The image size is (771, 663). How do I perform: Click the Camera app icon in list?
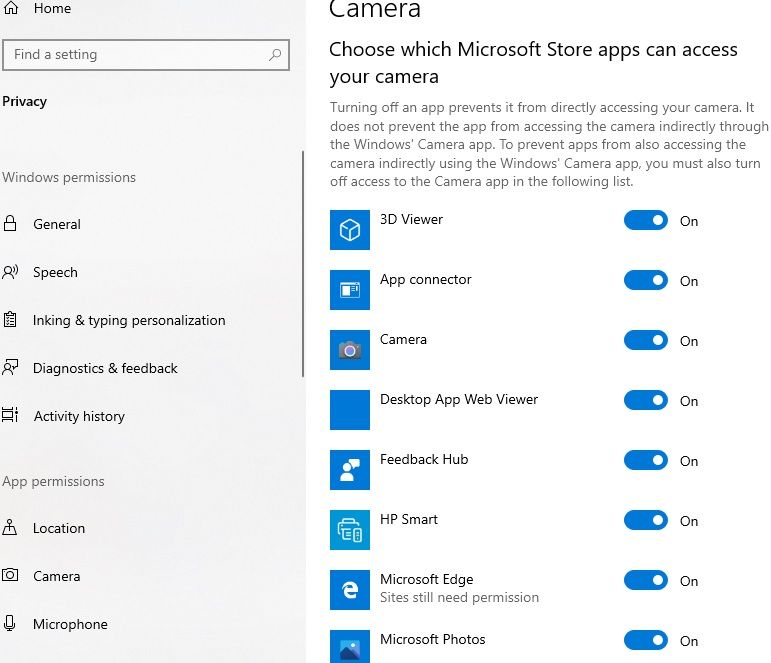click(x=350, y=350)
